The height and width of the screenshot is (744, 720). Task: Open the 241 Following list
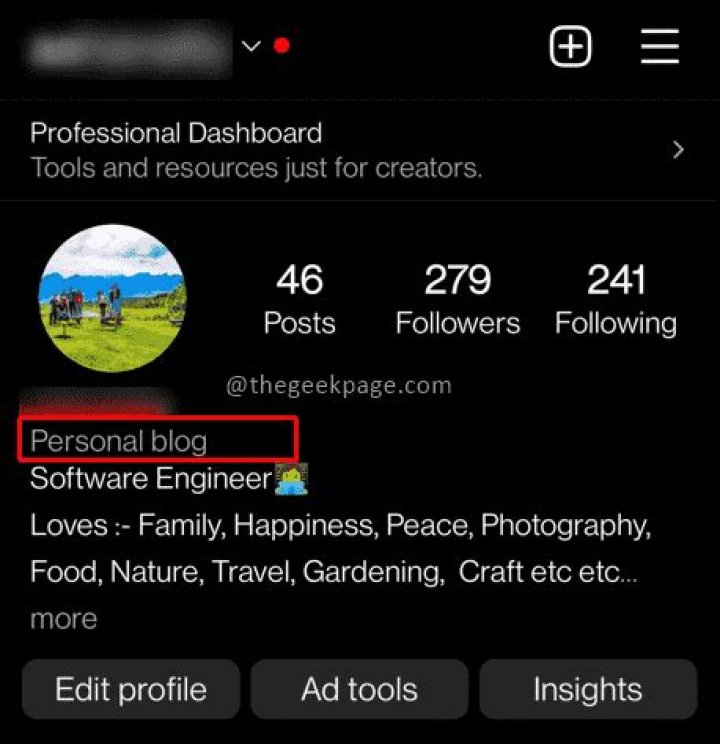click(x=616, y=299)
